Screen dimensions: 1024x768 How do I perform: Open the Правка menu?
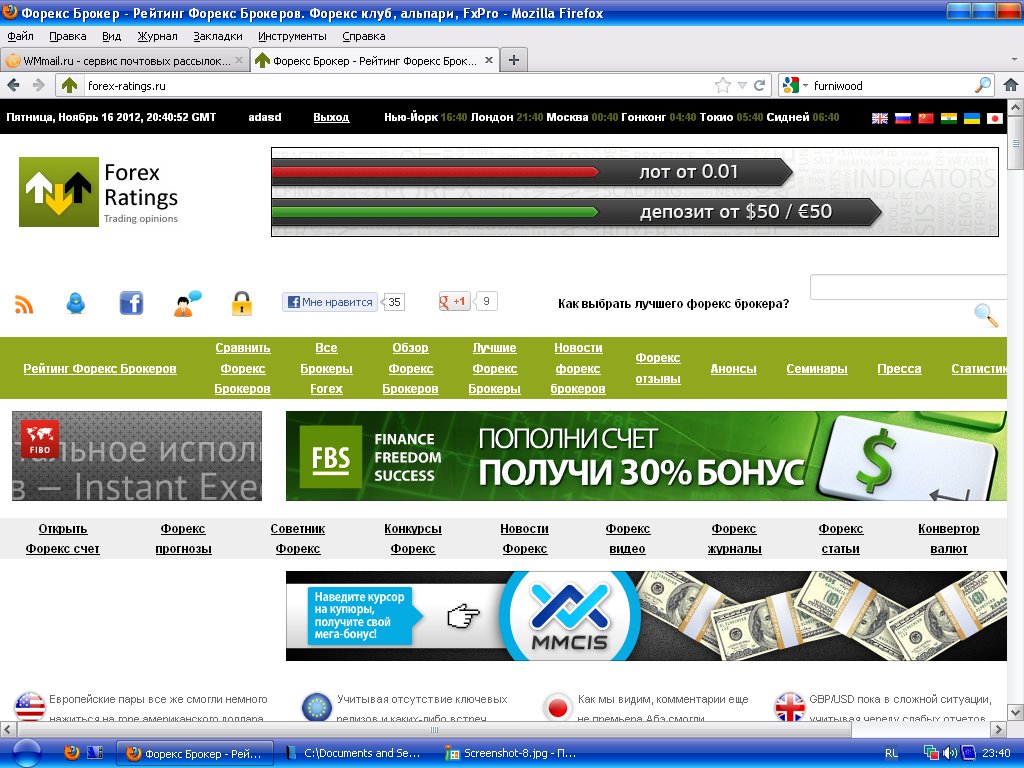[67, 37]
